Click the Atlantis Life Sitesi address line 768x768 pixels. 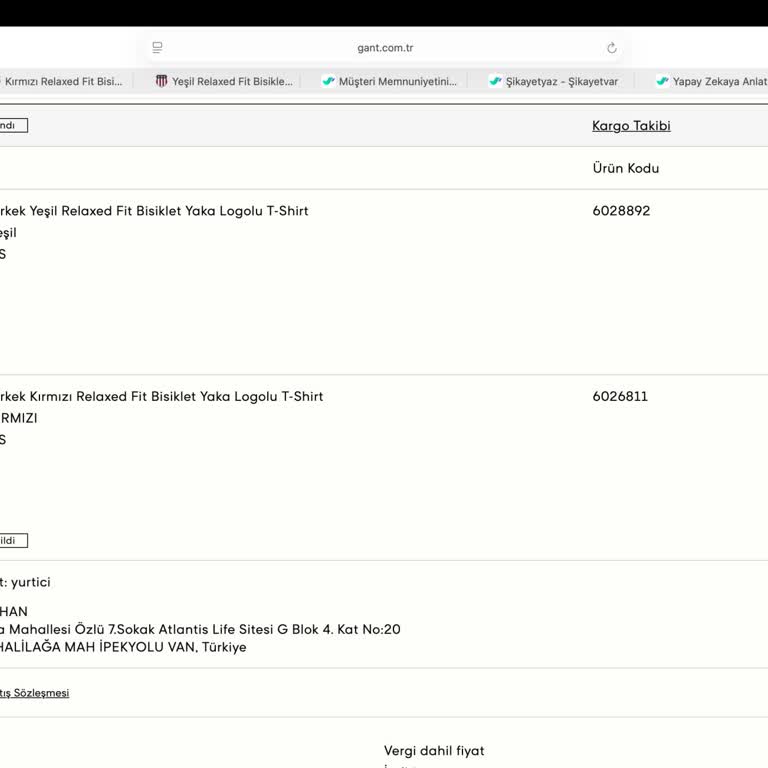click(x=200, y=629)
